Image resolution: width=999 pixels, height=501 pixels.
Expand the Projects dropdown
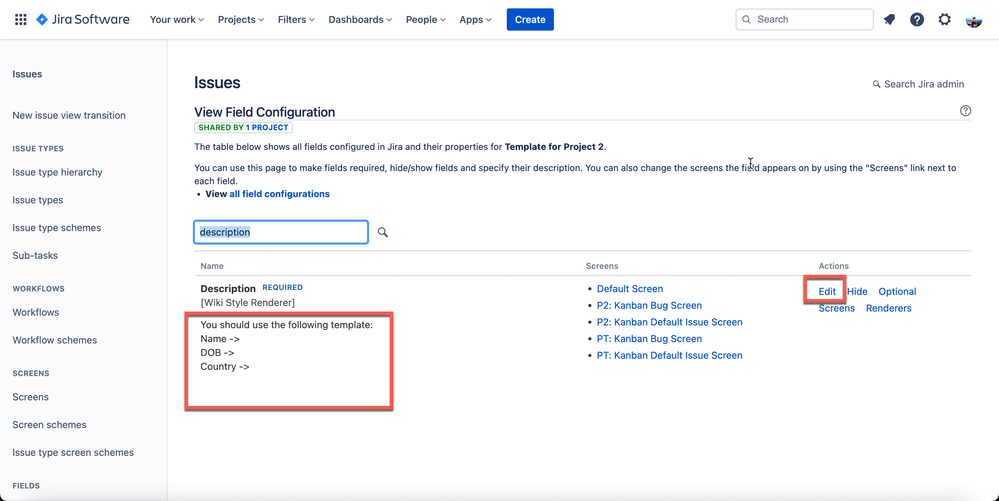coord(241,20)
